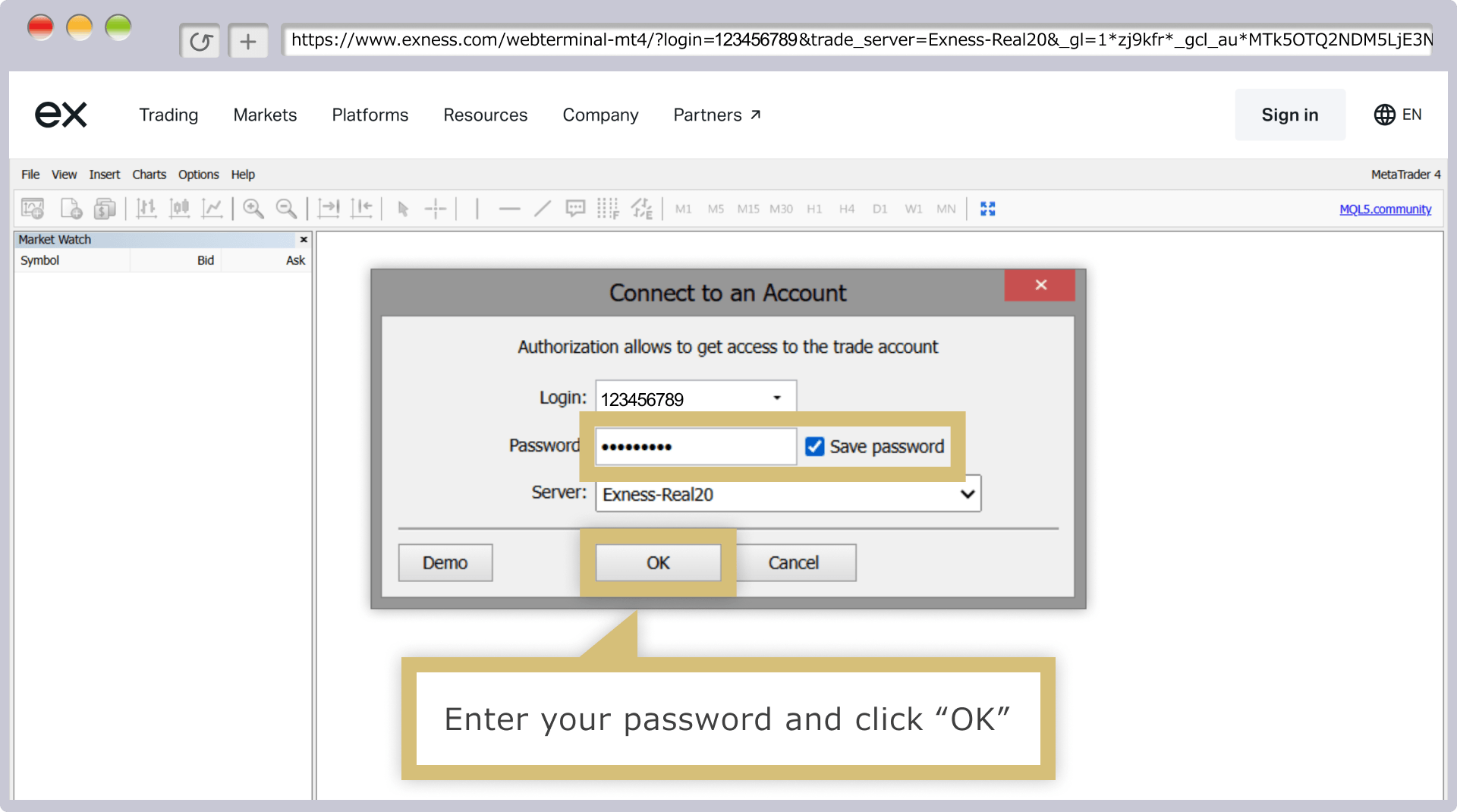Image resolution: width=1457 pixels, height=812 pixels.
Task: Click the New Chart toolbar icon
Action: tap(33, 209)
